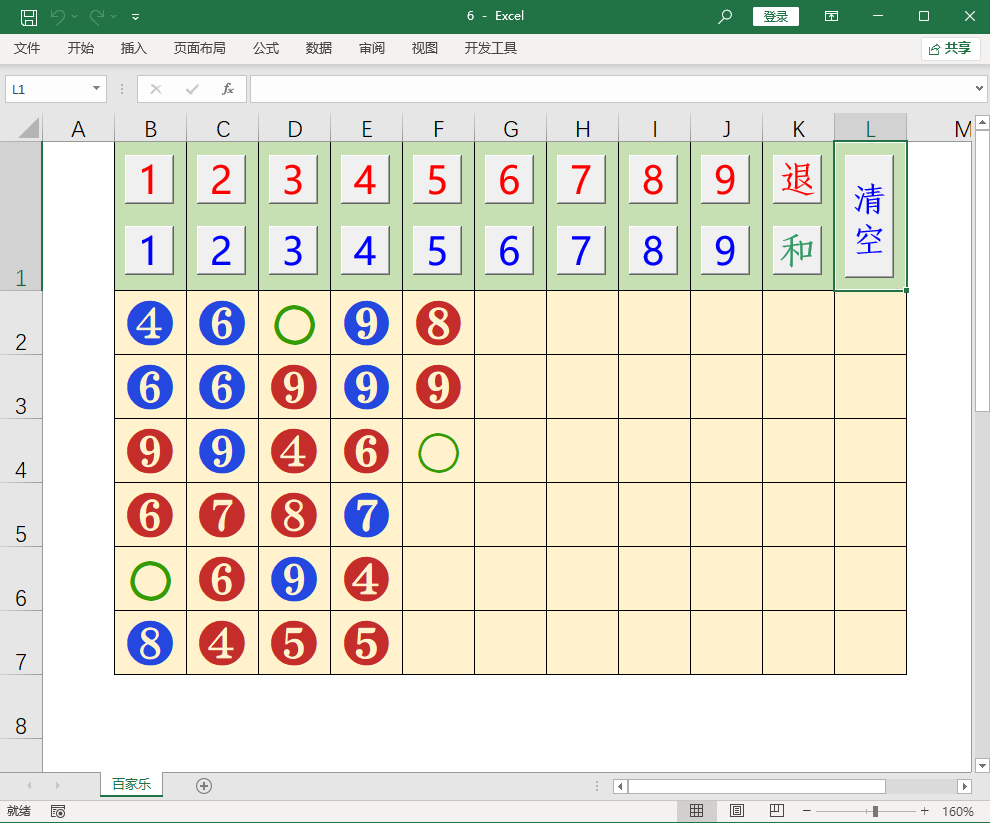The image size is (990, 823).
Task: Expand the formula bar chevron
Action: coord(979,89)
